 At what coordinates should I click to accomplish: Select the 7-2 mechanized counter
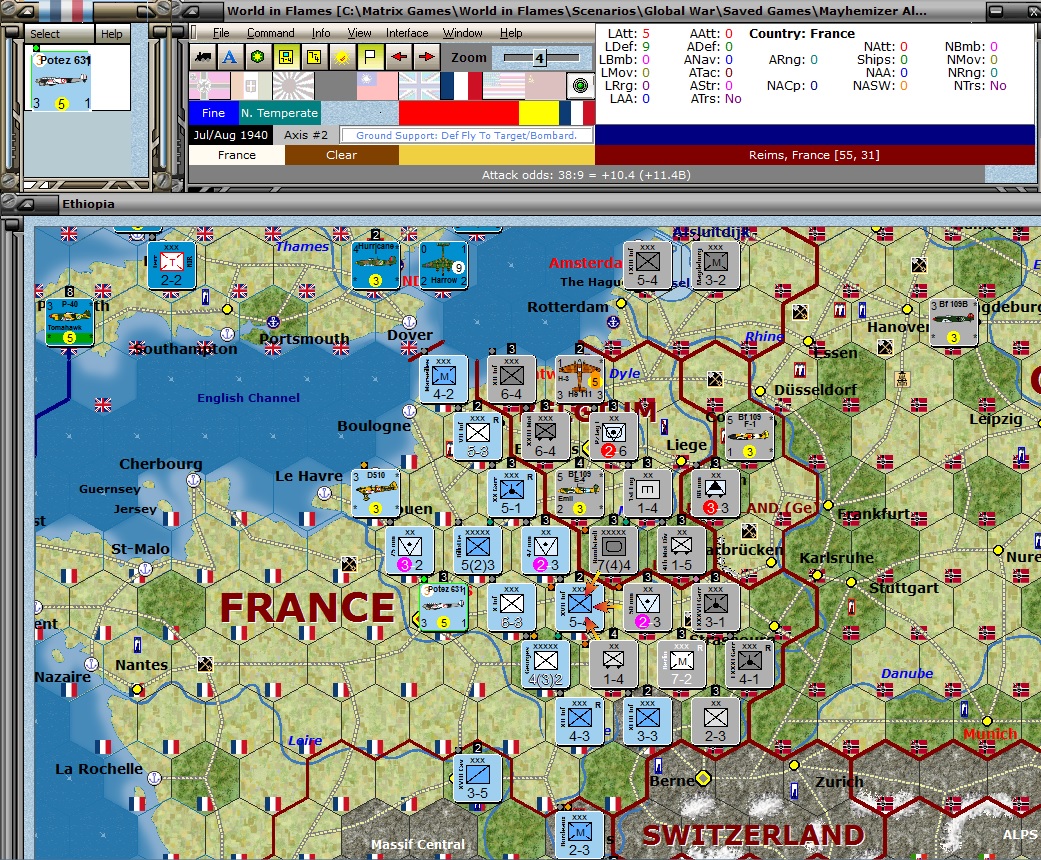681,663
